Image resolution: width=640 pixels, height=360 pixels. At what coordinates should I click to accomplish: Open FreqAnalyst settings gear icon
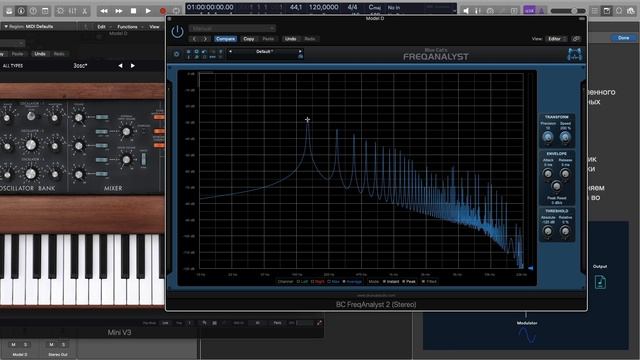click(176, 54)
